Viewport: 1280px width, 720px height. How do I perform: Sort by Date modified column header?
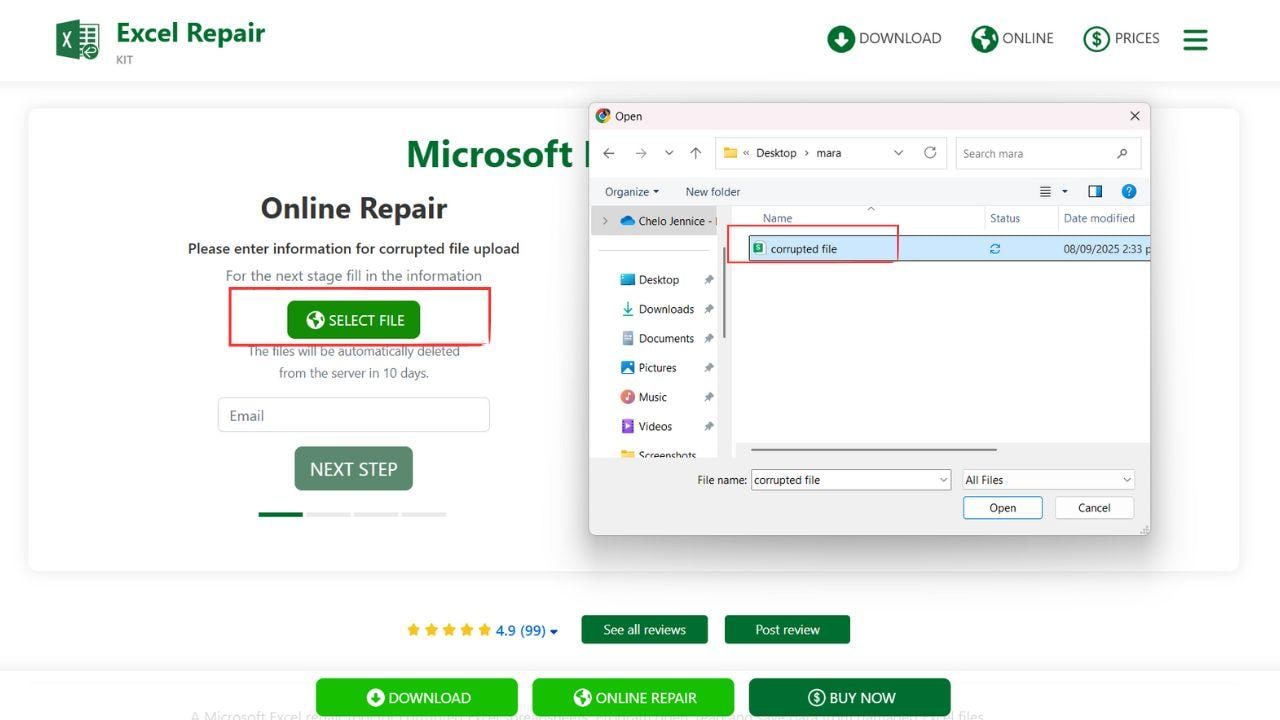pyautogui.click(x=1099, y=218)
